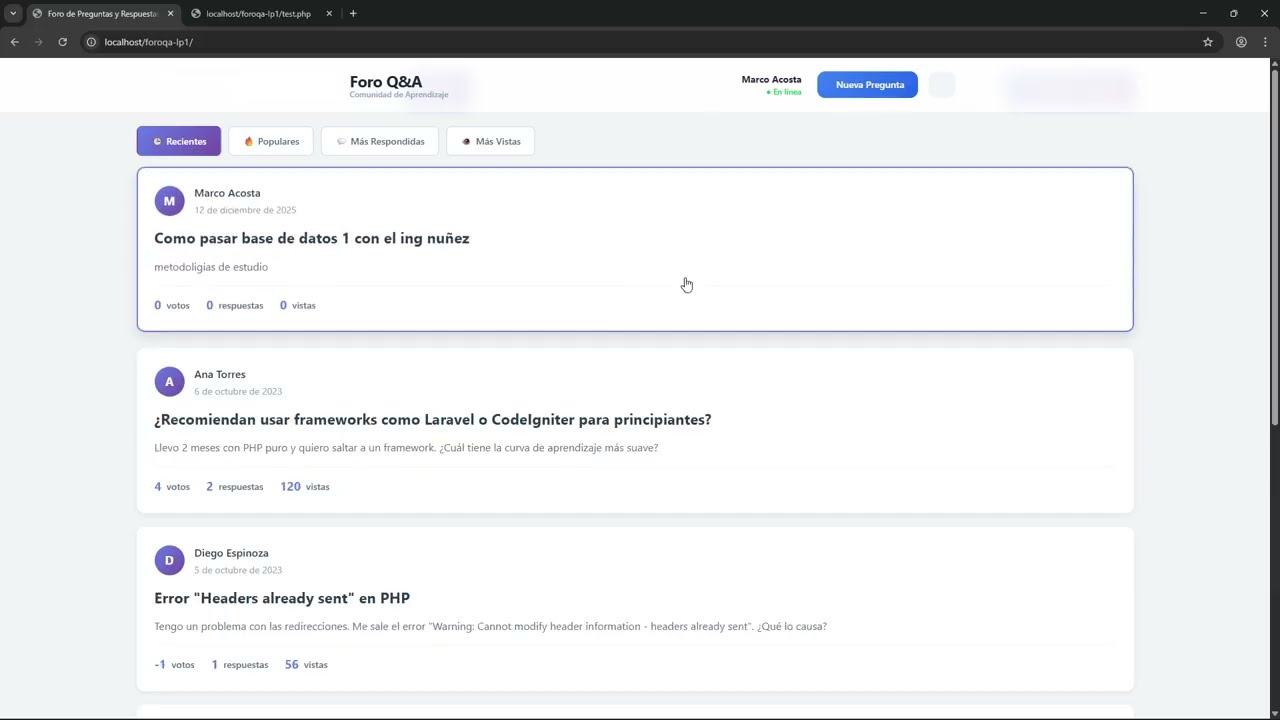Image resolution: width=1280 pixels, height=720 pixels.
Task: Open the browser profile icon
Action: 1241,42
